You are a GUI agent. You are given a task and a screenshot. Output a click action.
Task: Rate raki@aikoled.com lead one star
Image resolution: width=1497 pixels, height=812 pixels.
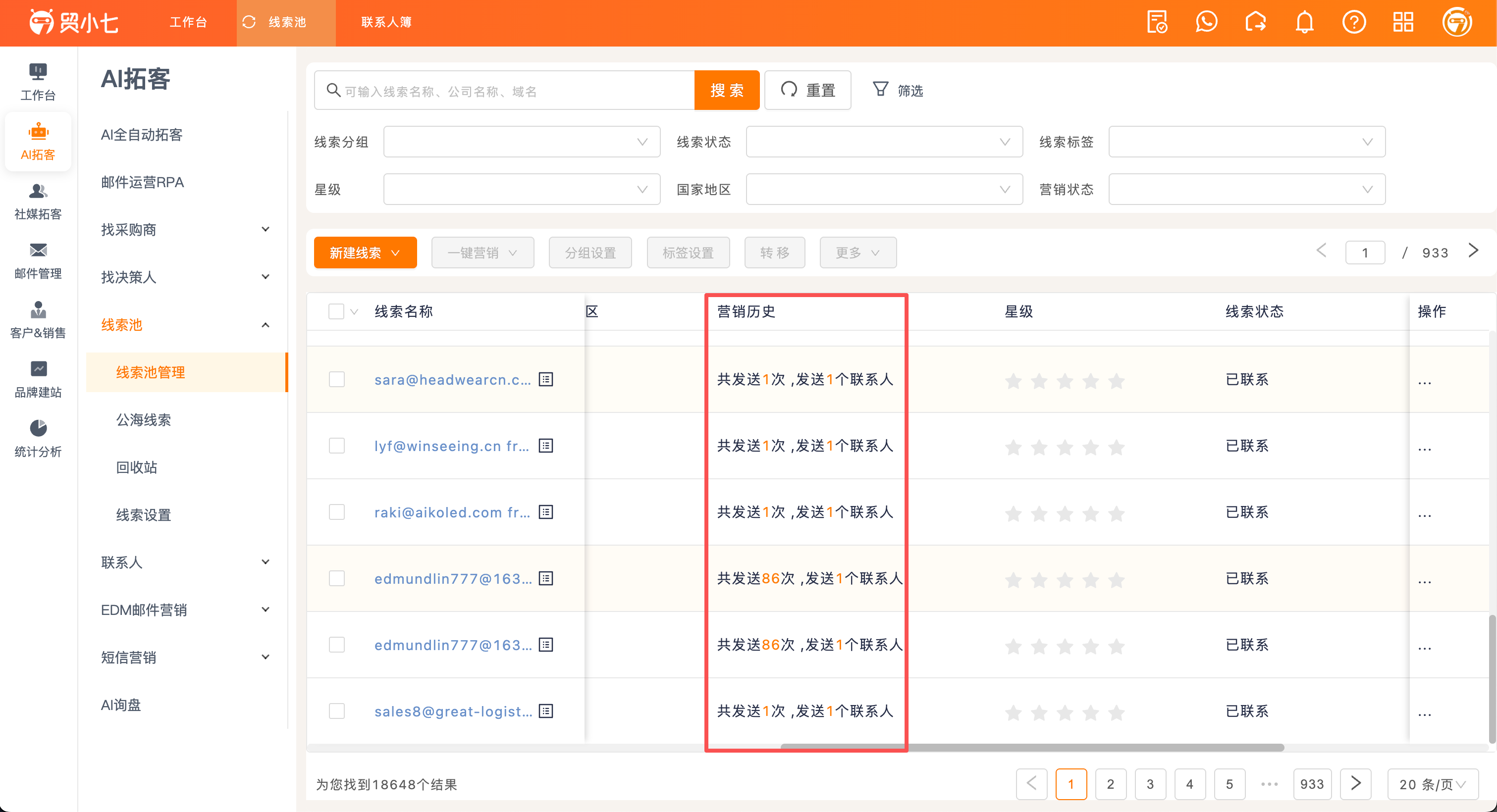click(1013, 513)
